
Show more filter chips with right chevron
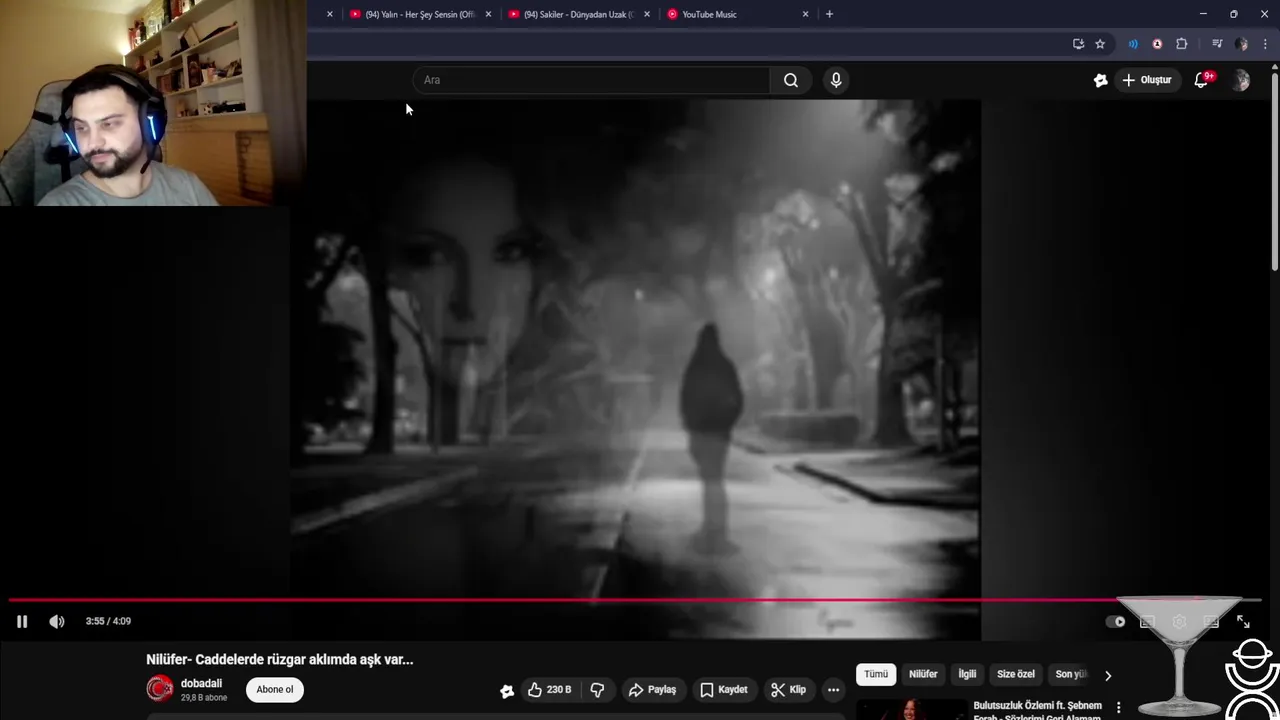(1108, 675)
